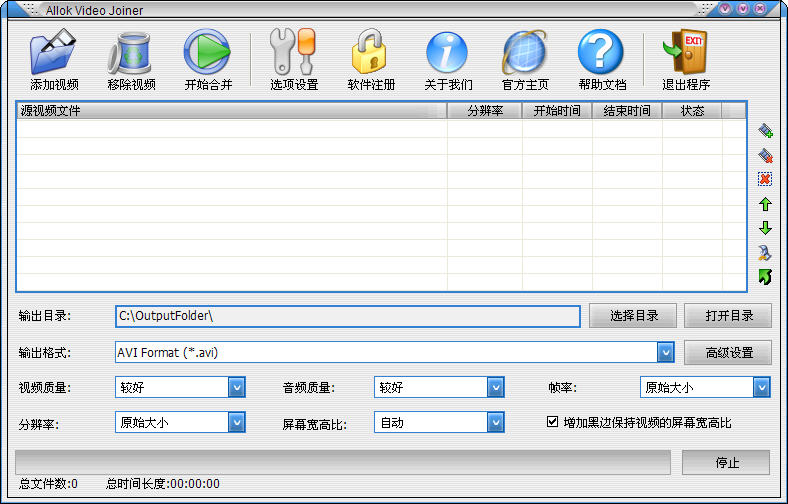Open 选项设置 tools icon
This screenshot has height=504, width=788.
point(293,52)
